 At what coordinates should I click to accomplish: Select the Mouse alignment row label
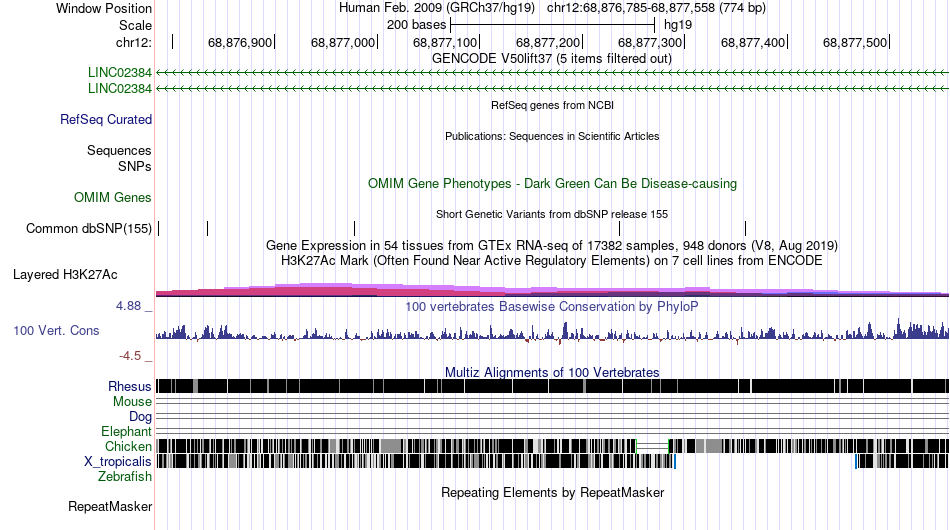[x=132, y=402]
